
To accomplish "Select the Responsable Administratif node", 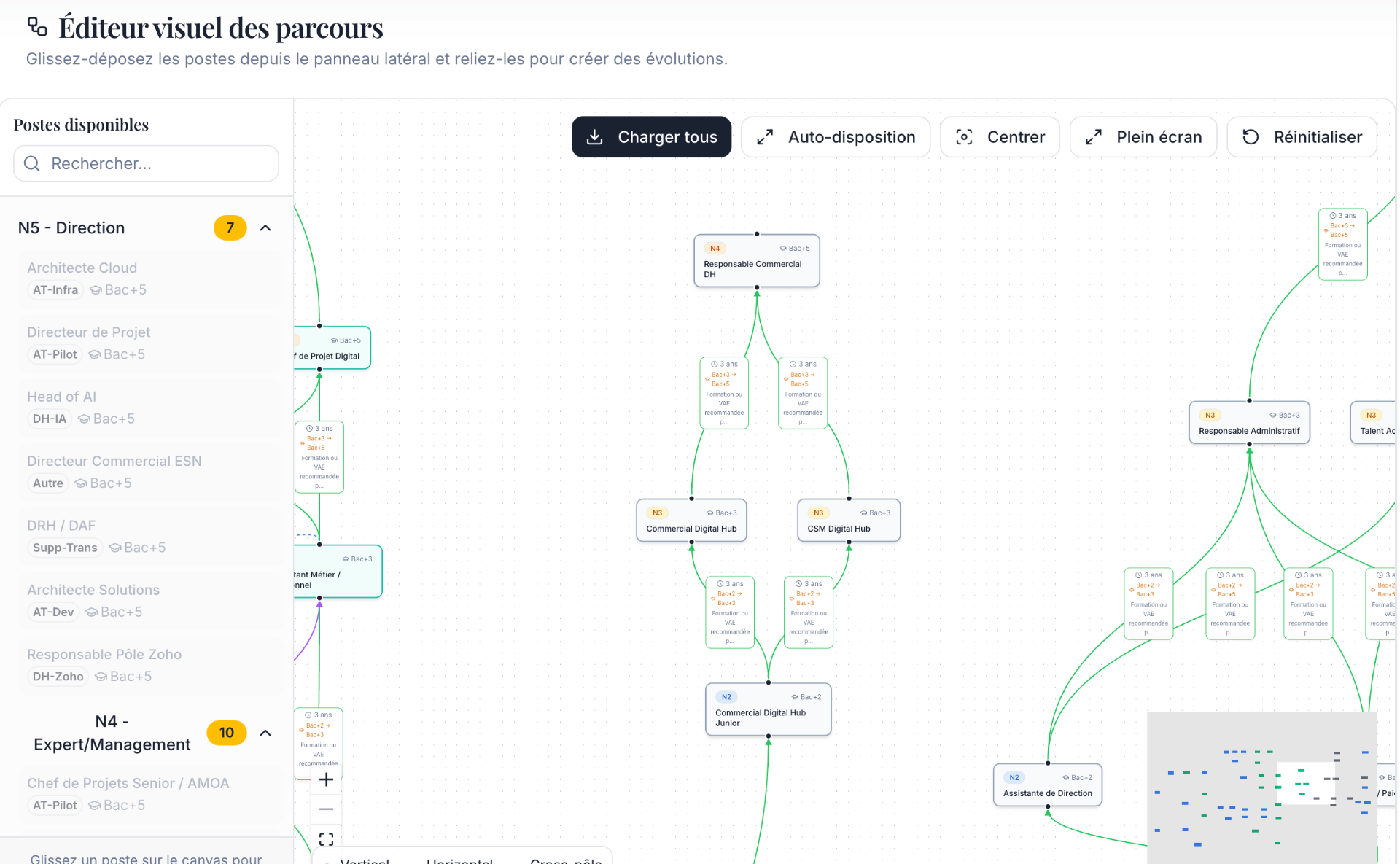I will (1249, 423).
